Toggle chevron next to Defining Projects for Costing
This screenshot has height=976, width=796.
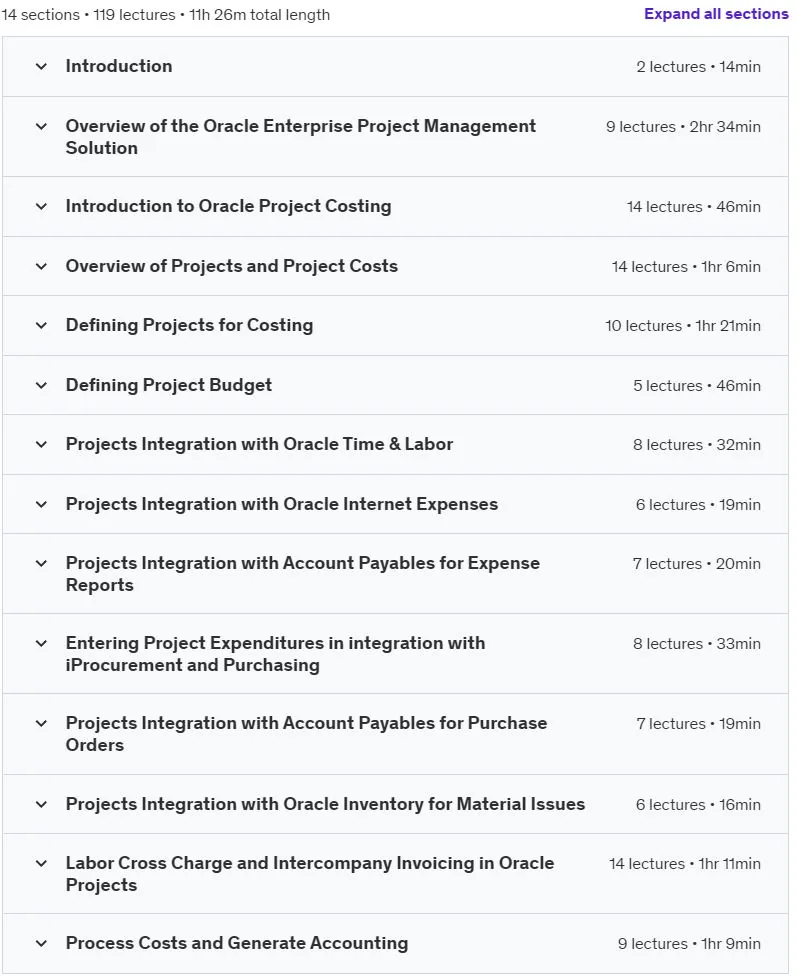tap(41, 325)
